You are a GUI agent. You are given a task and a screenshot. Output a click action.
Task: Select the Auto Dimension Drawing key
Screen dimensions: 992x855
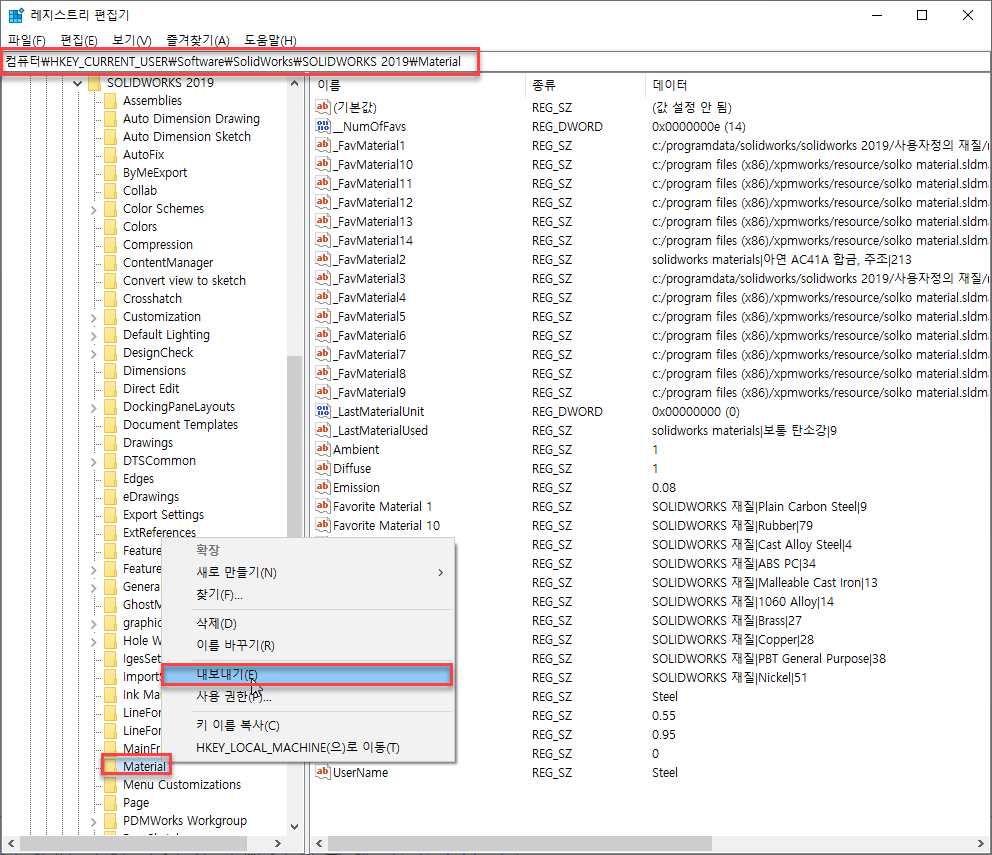point(191,118)
